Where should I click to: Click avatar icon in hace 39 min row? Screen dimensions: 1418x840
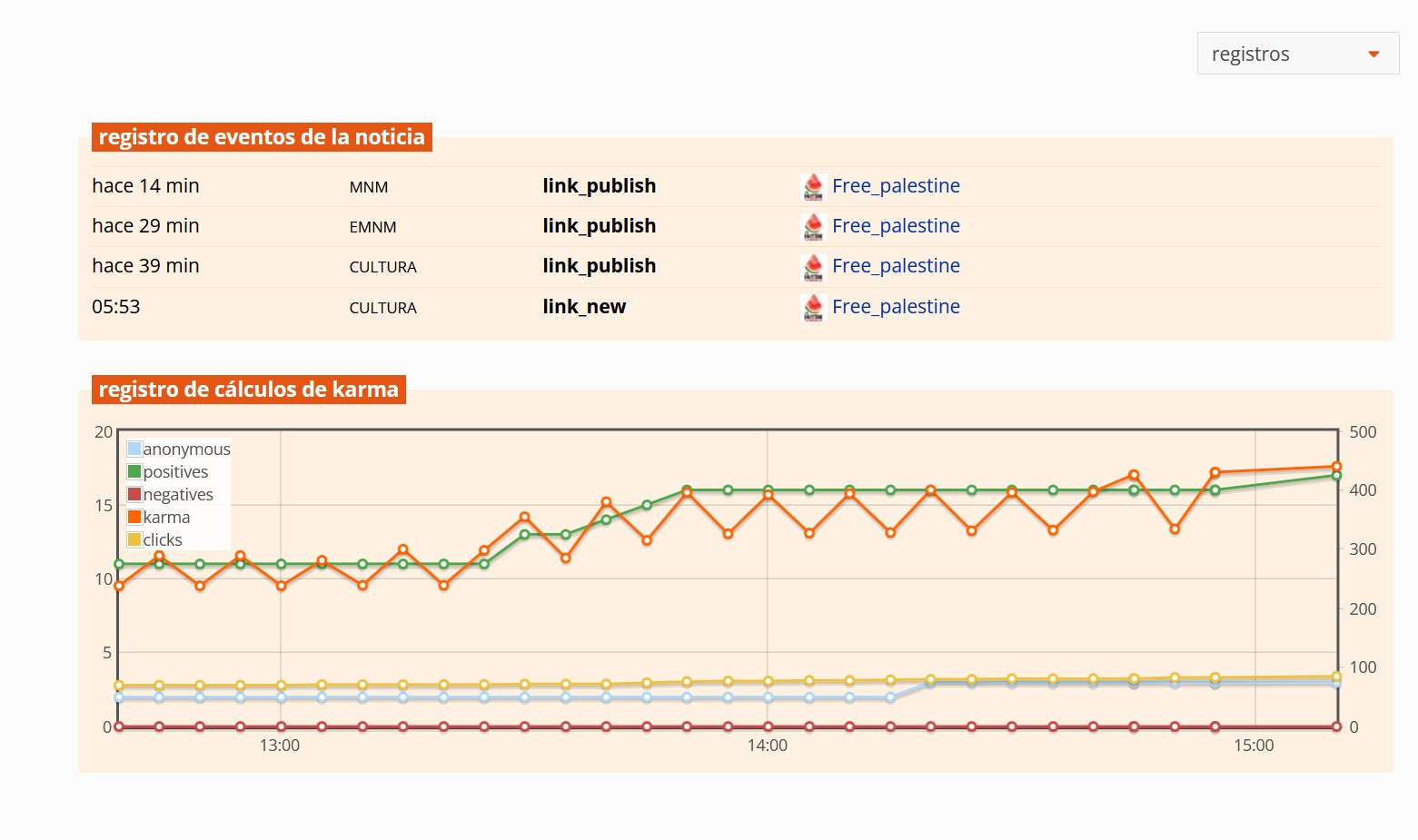coord(813,267)
